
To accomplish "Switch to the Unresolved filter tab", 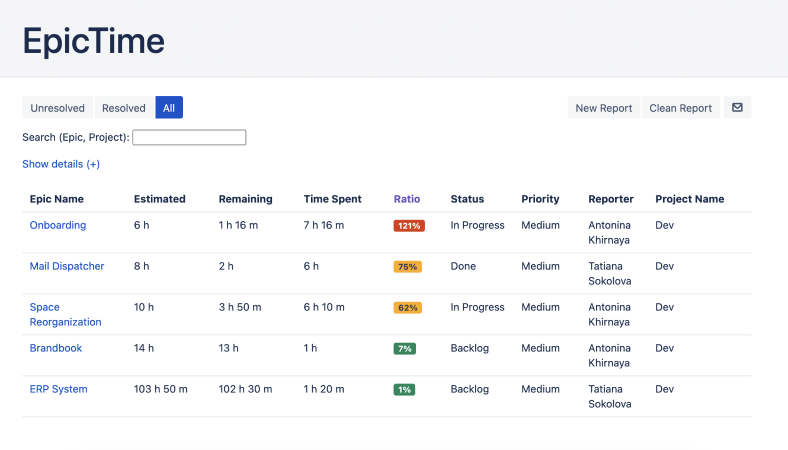I will point(57,108).
